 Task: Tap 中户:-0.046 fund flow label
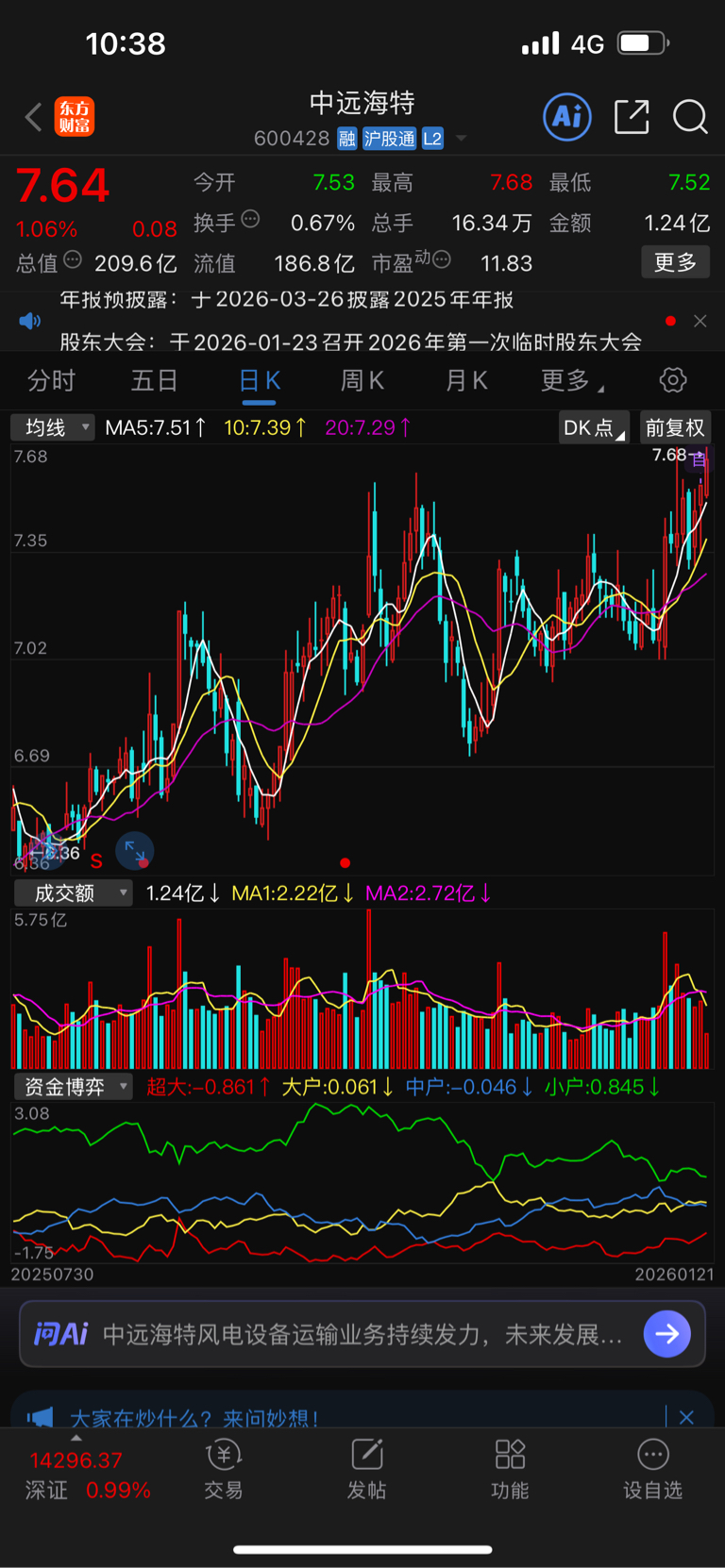[469, 1087]
